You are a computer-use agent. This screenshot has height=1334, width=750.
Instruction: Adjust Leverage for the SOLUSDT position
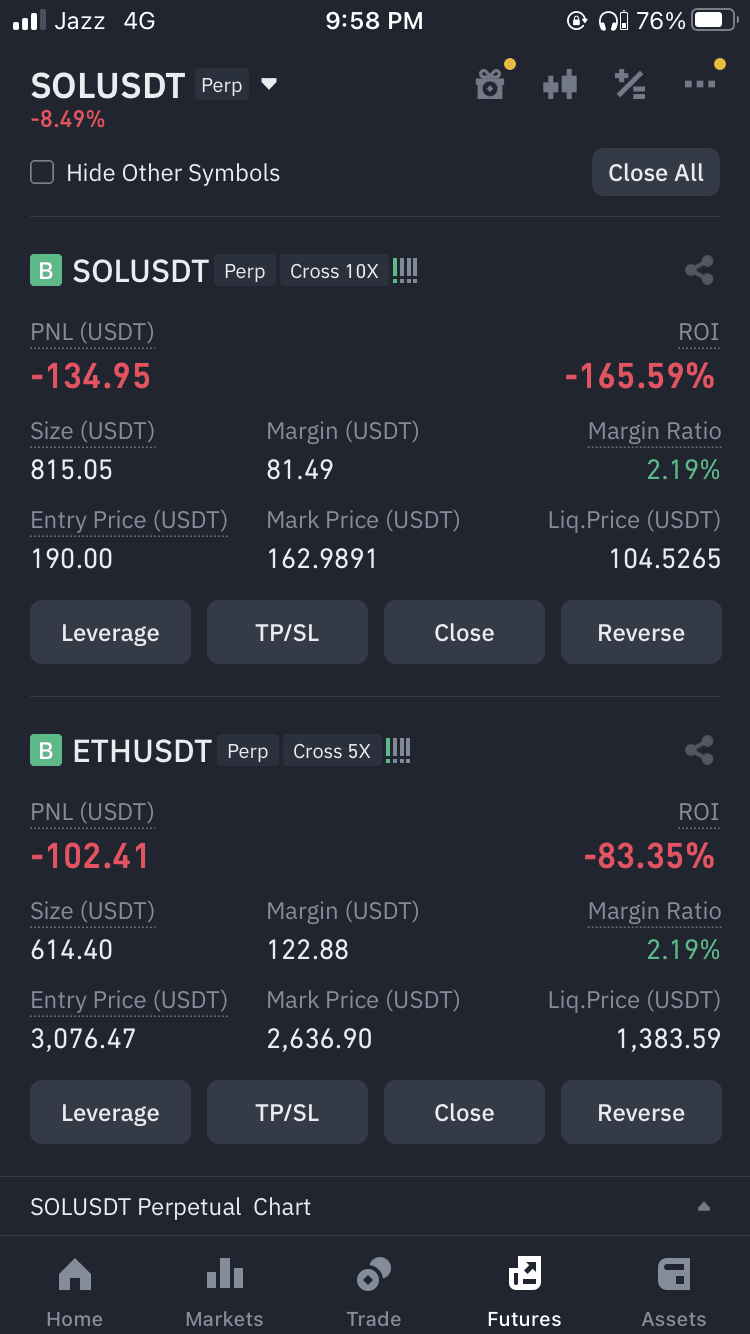[110, 632]
